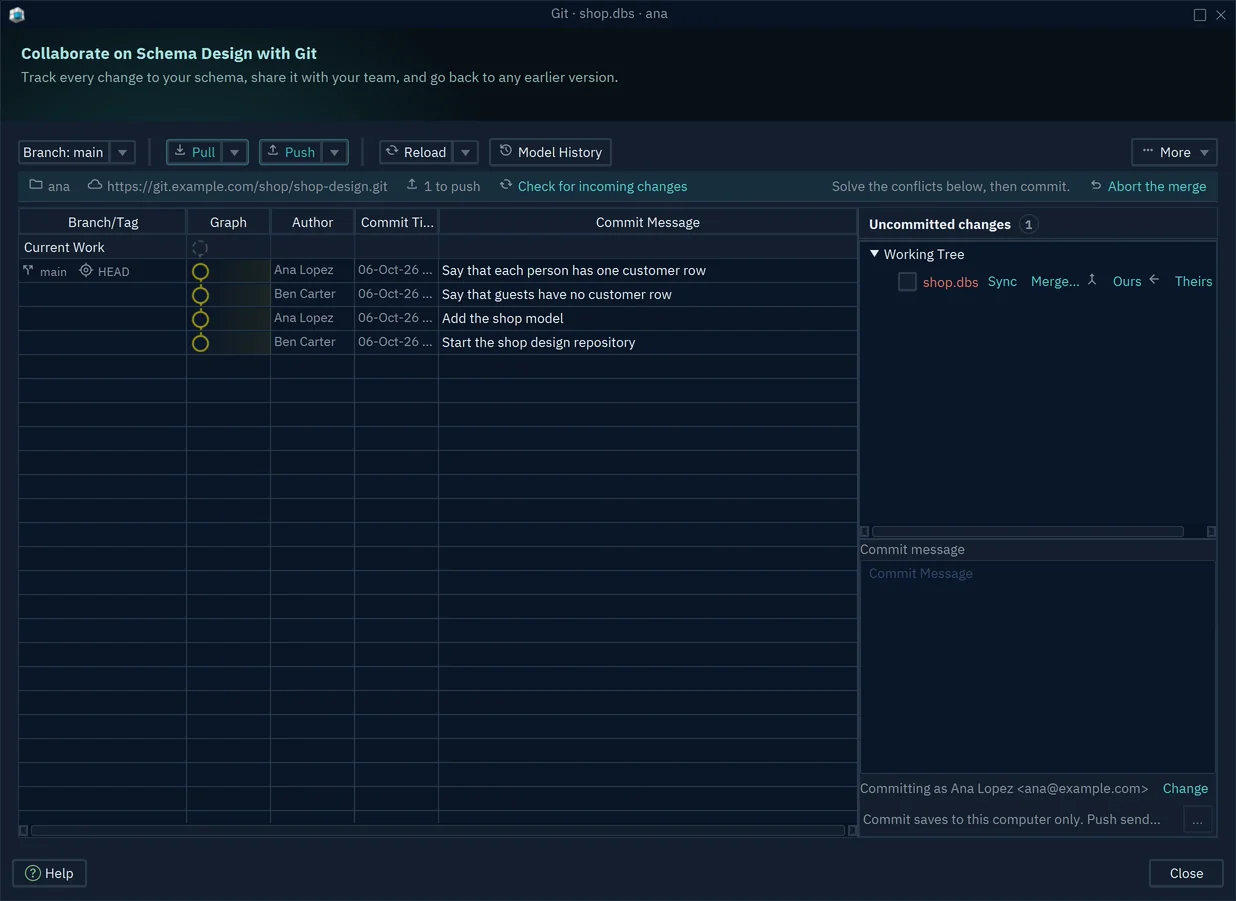Select commit Say that guests have no customer row
This screenshot has width=1236, height=901.
pyautogui.click(x=438, y=295)
